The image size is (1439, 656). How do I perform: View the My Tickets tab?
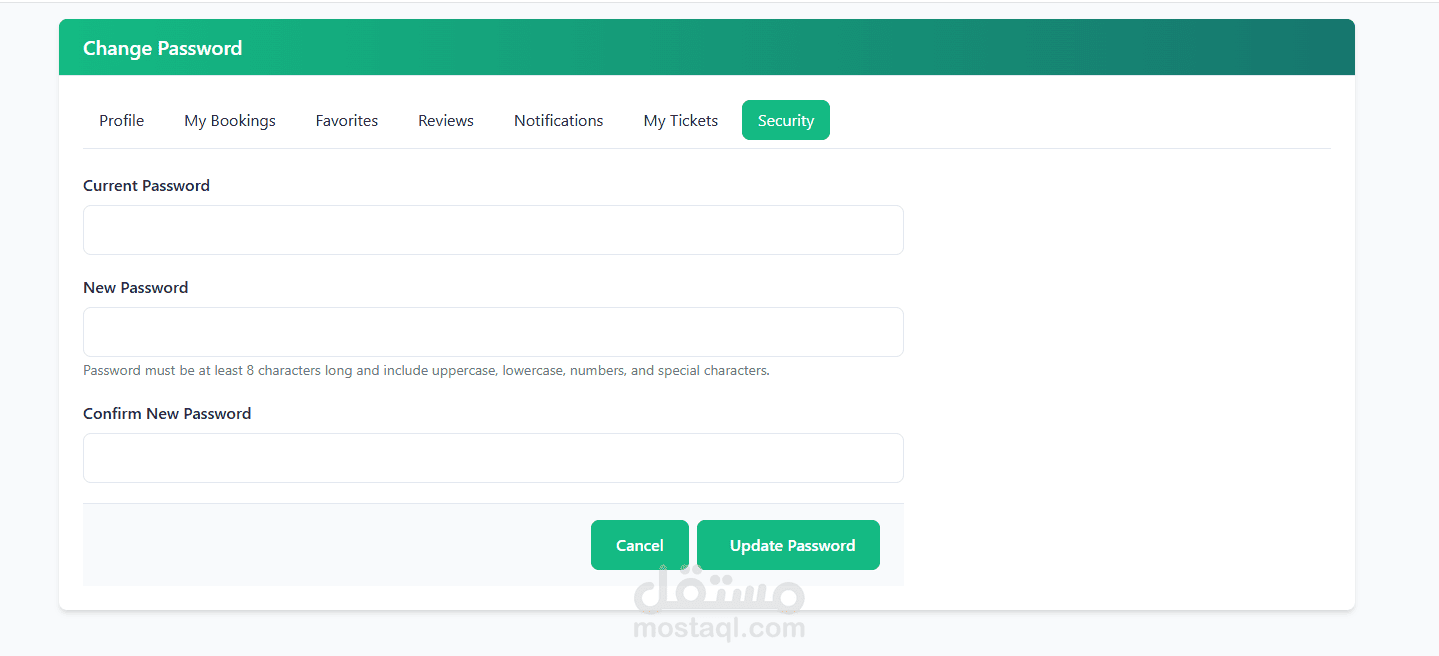click(681, 120)
